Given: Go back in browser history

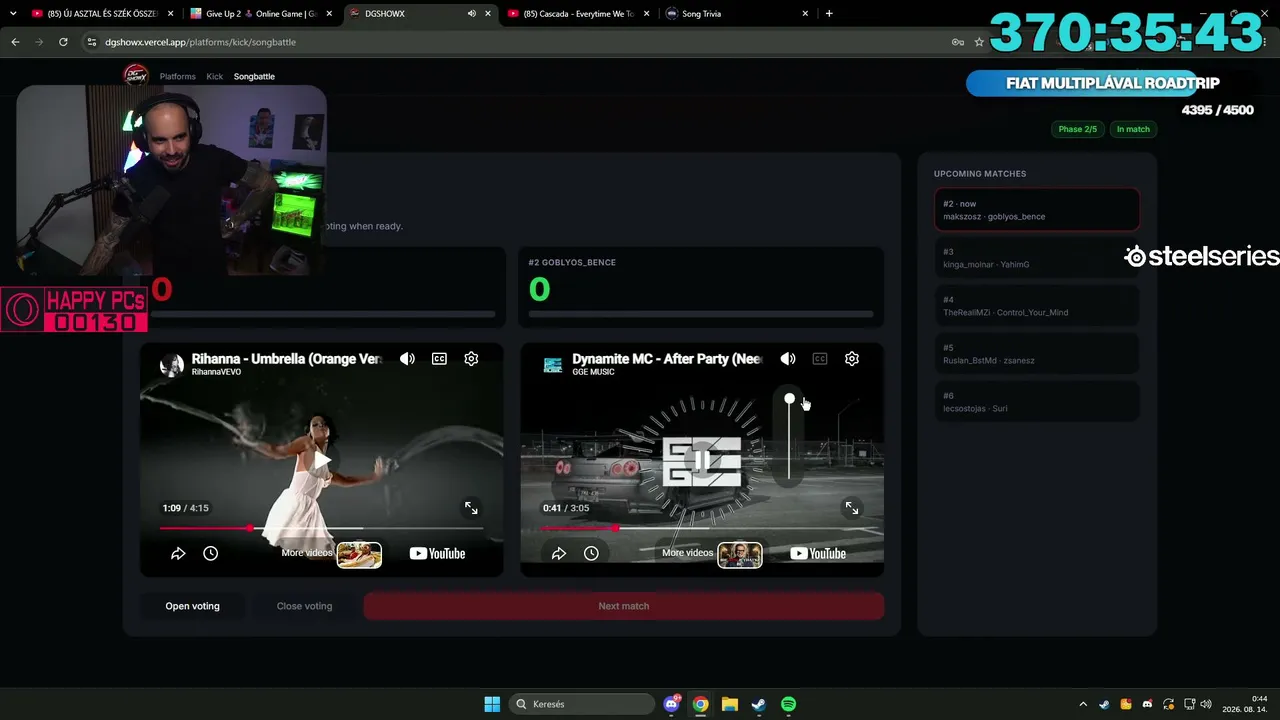Looking at the screenshot, I should pos(15,42).
